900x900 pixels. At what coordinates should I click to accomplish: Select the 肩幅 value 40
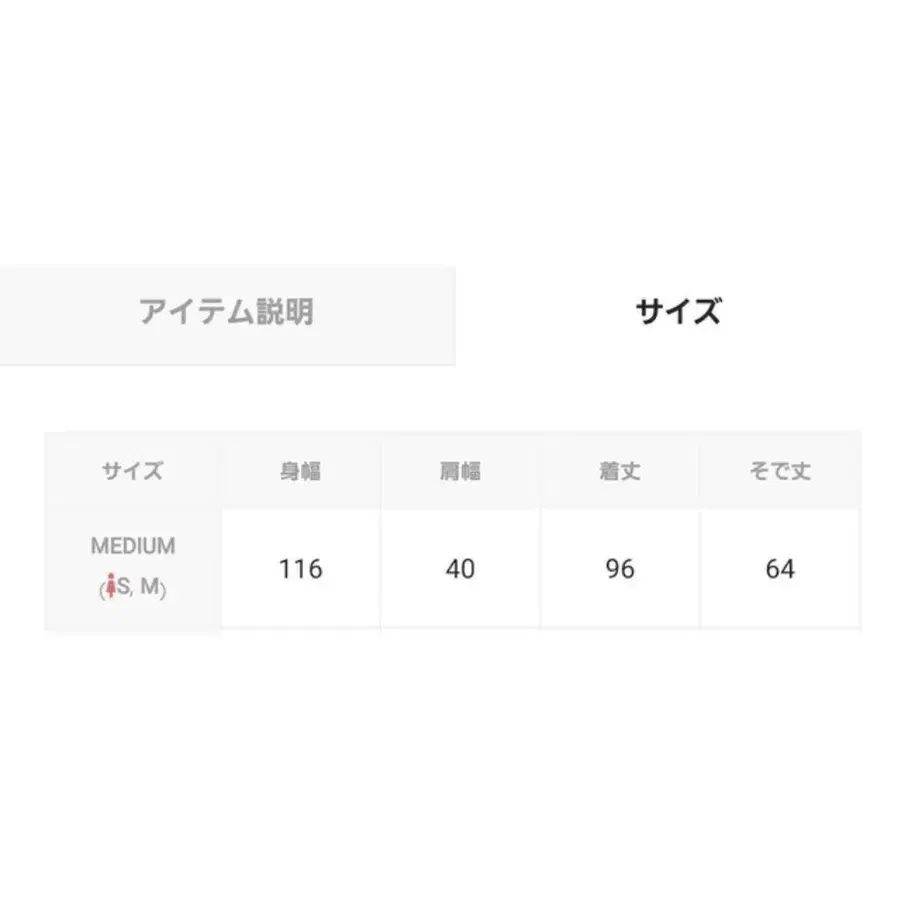click(x=460, y=568)
